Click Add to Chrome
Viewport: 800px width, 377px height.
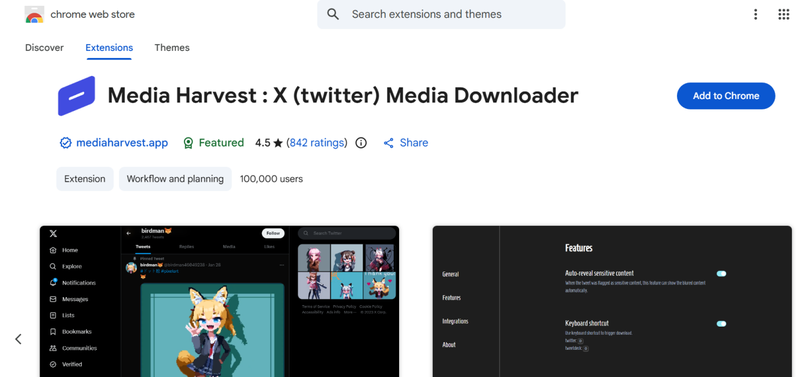[726, 96]
